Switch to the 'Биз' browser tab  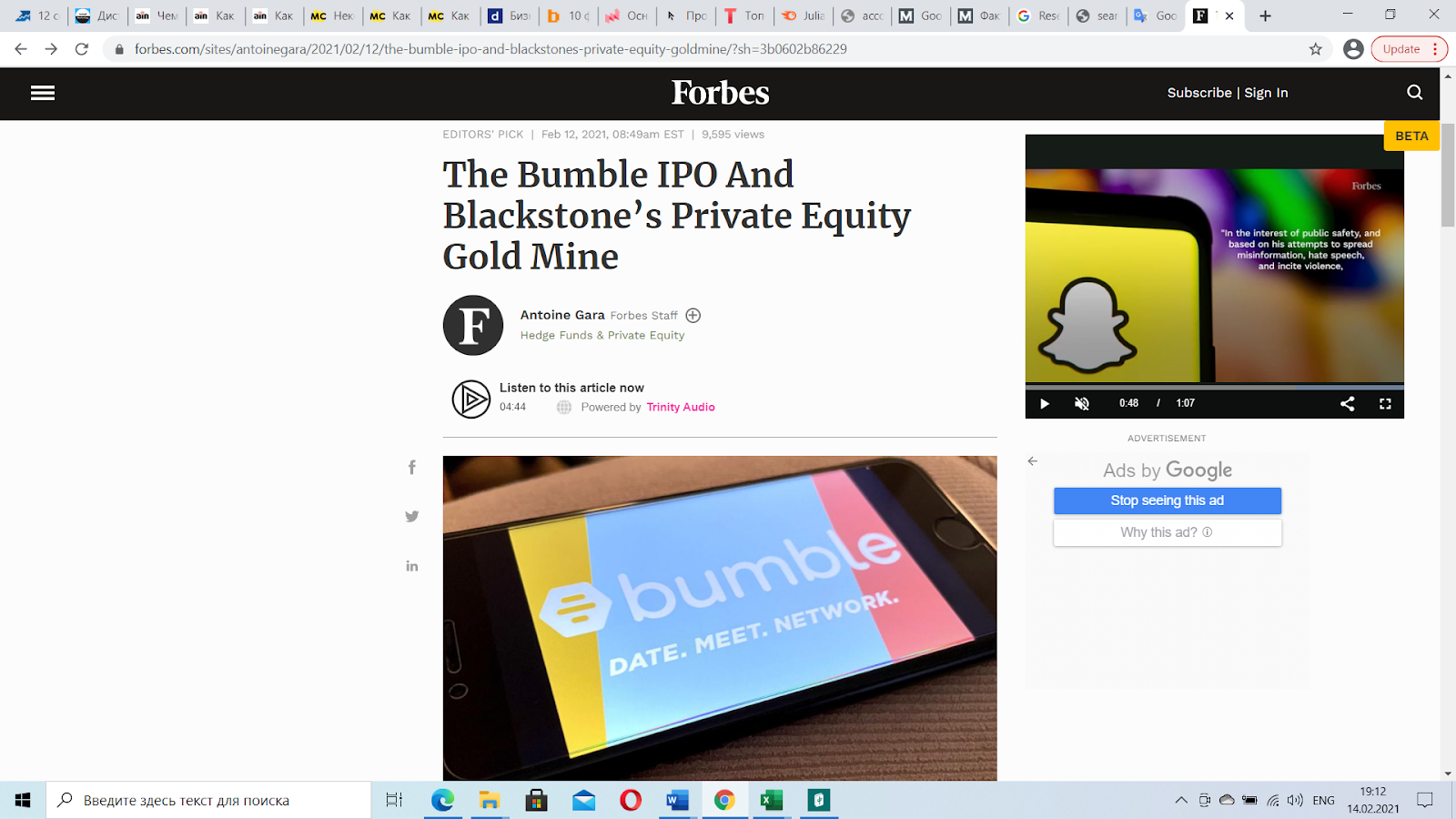pyautogui.click(x=510, y=15)
